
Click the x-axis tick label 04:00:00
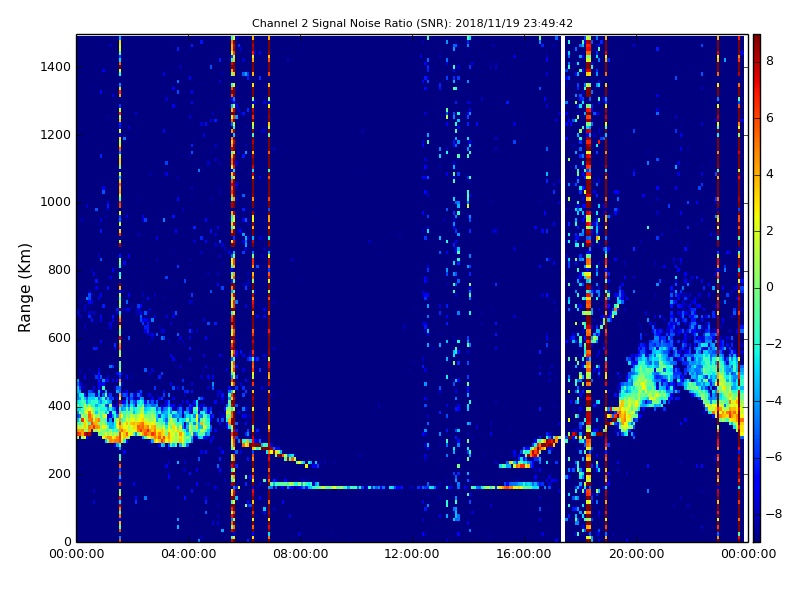click(188, 554)
